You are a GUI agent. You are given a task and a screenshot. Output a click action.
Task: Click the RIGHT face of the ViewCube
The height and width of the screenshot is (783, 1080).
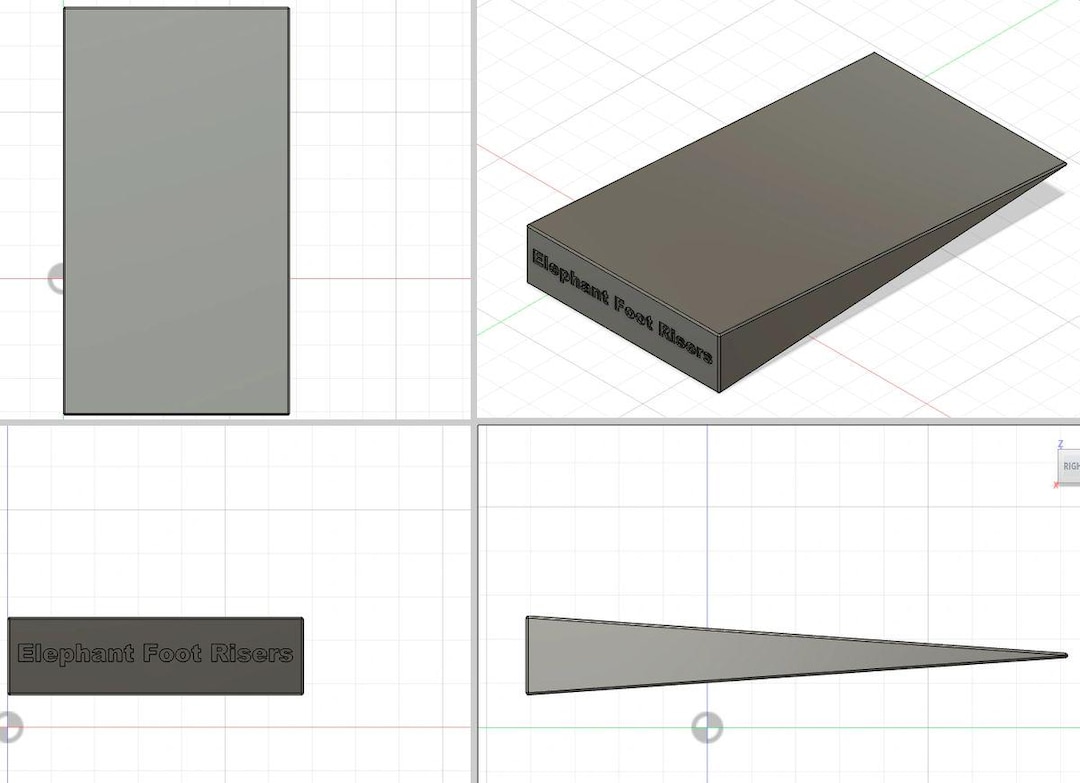click(1070, 466)
